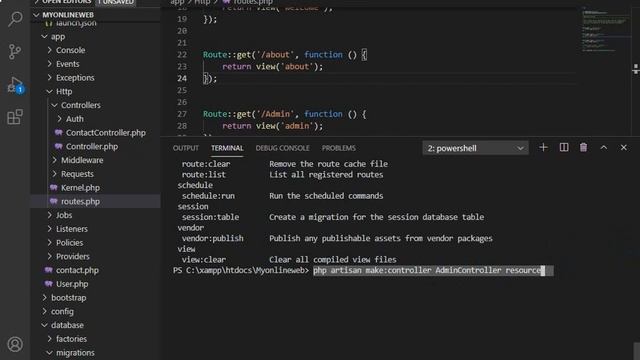Screen dimensions: 640x360
Task: Open the Accounts menu icon
Action: click(15, 344)
